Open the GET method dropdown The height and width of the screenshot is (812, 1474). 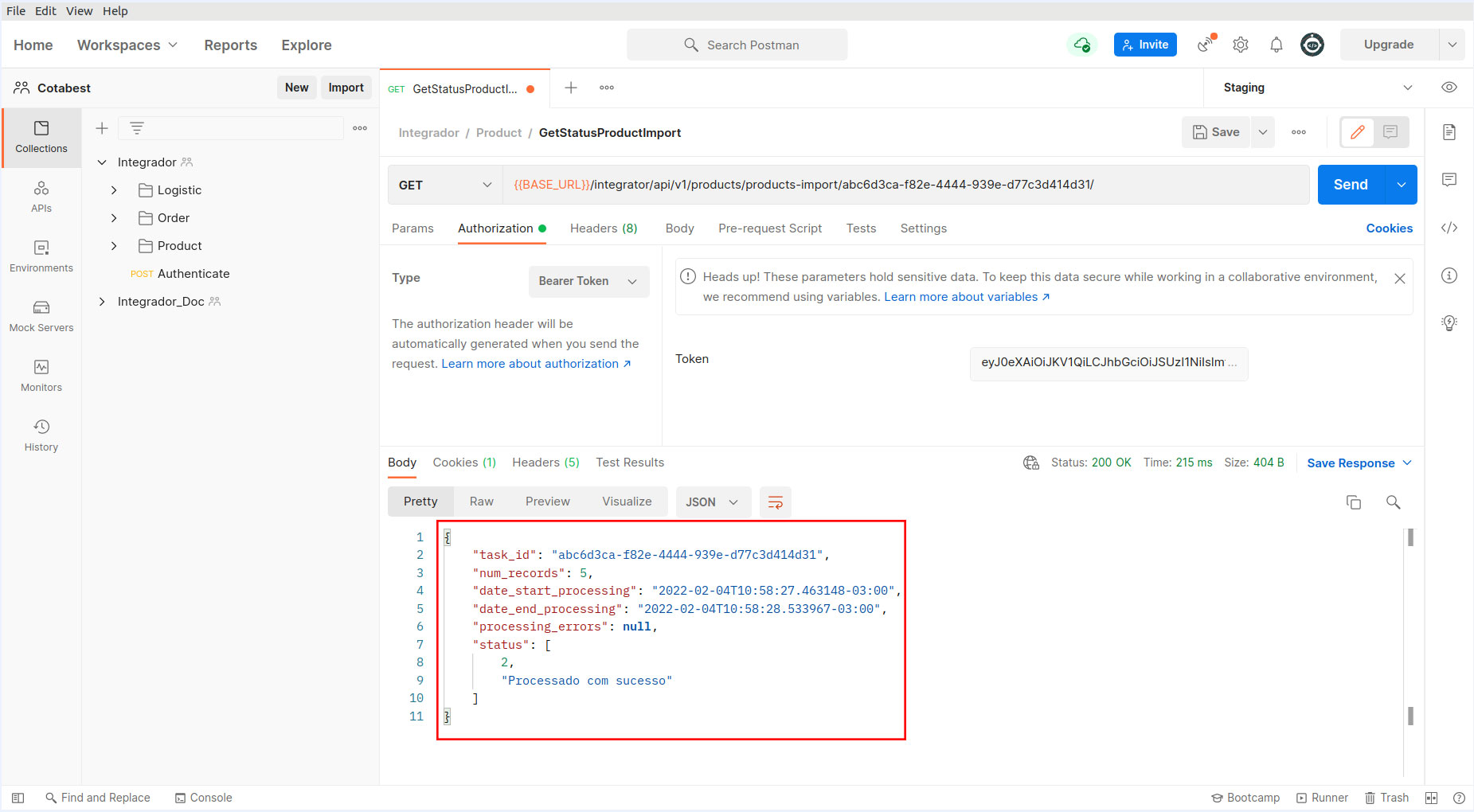445,185
